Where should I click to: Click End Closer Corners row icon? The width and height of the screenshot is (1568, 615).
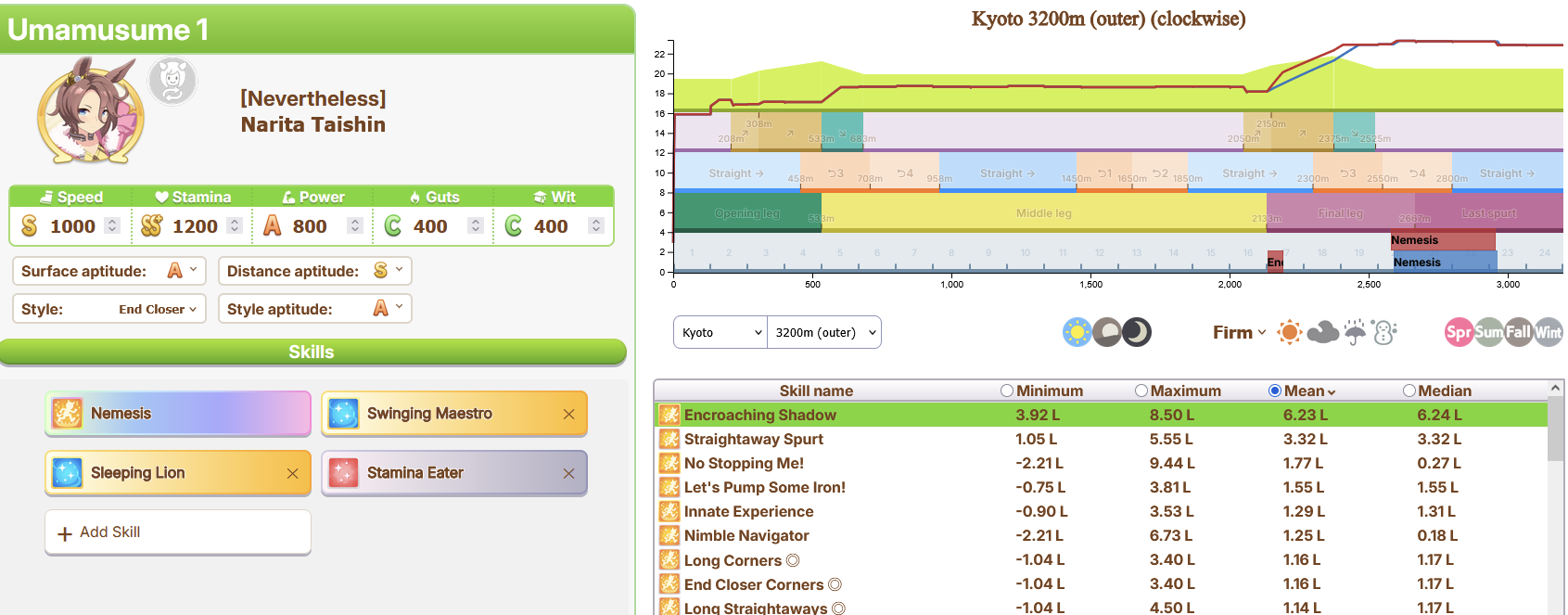[x=669, y=583]
